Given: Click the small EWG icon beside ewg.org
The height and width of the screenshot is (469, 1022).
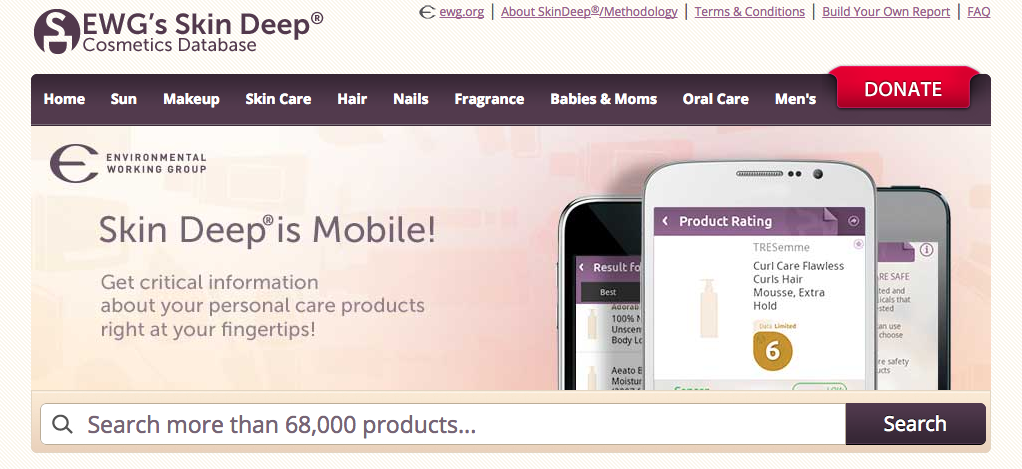Looking at the screenshot, I should pyautogui.click(x=427, y=12).
